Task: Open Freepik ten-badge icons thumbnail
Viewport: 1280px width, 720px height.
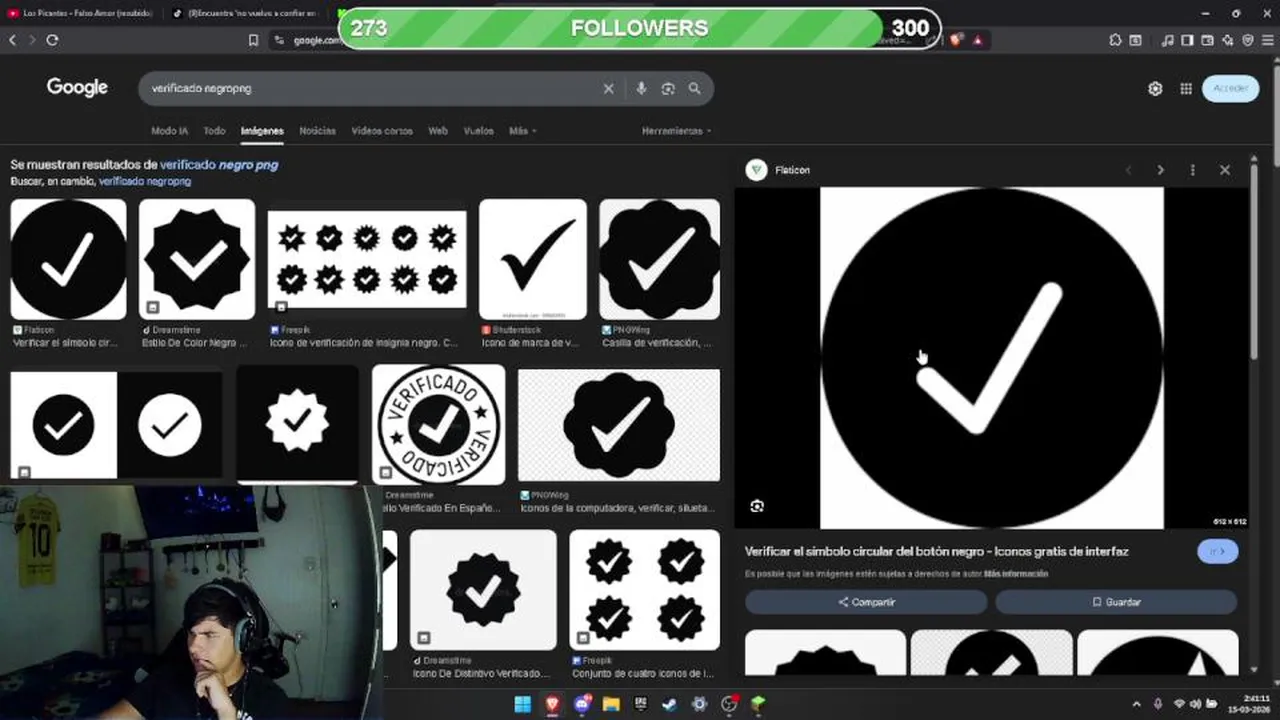Action: coord(367,259)
